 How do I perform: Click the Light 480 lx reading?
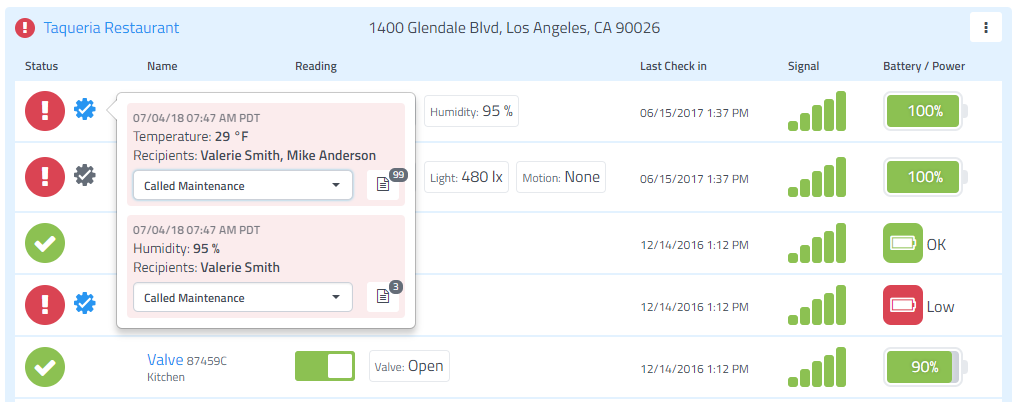(467, 177)
